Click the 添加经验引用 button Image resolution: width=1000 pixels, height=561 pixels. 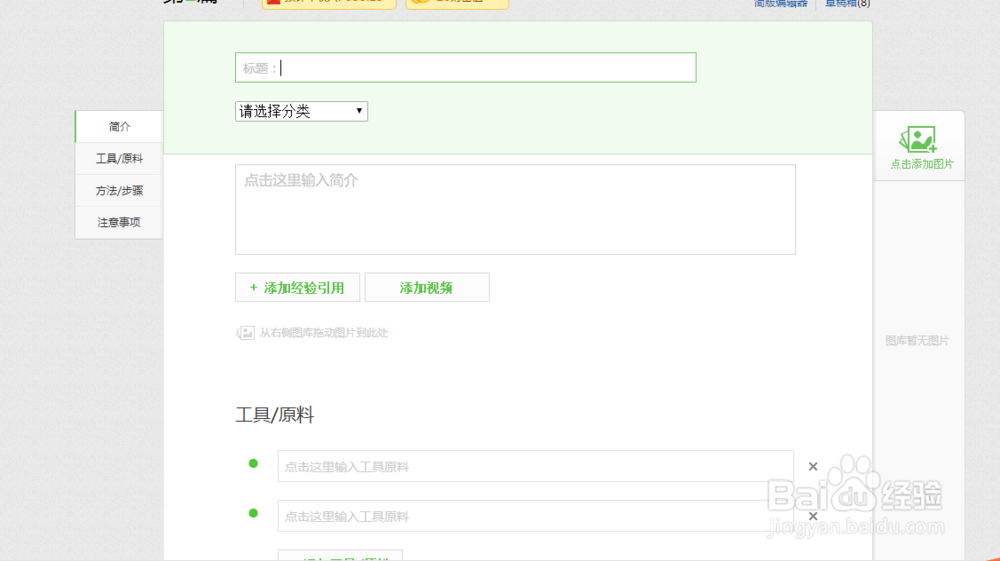pyautogui.click(x=297, y=288)
